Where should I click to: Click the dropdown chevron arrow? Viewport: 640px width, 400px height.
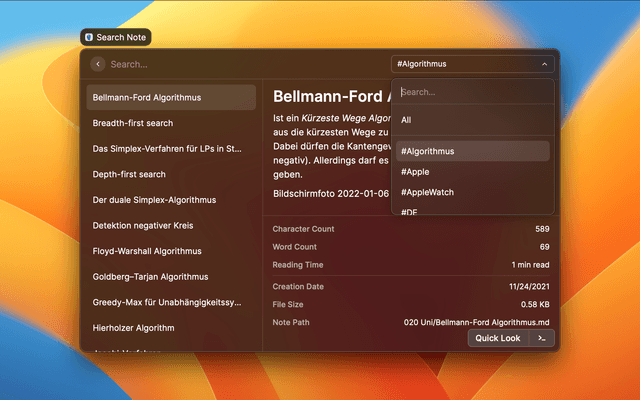coord(544,64)
